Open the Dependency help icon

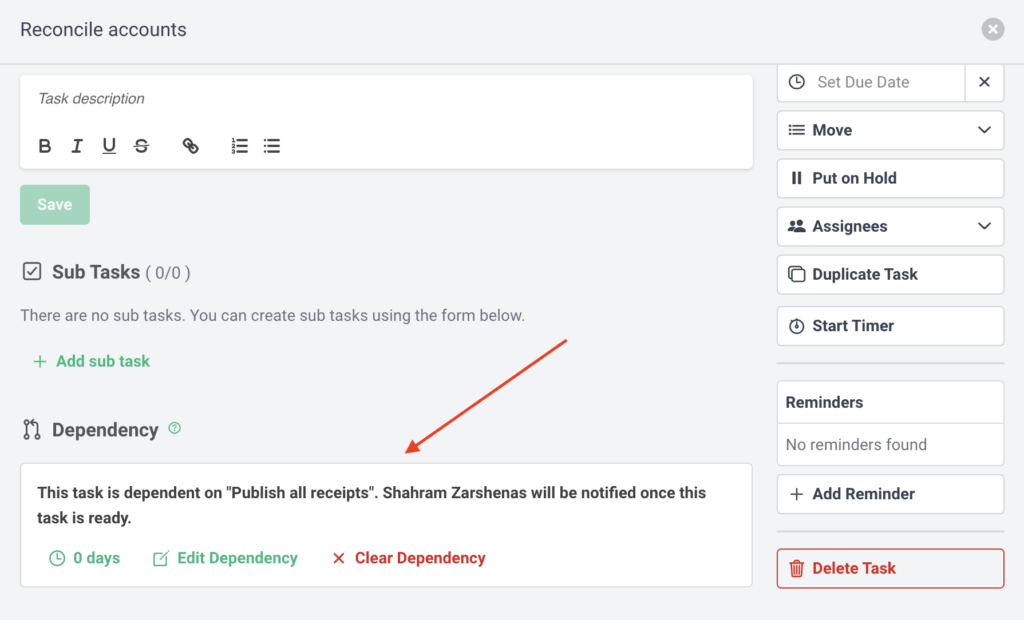175,428
